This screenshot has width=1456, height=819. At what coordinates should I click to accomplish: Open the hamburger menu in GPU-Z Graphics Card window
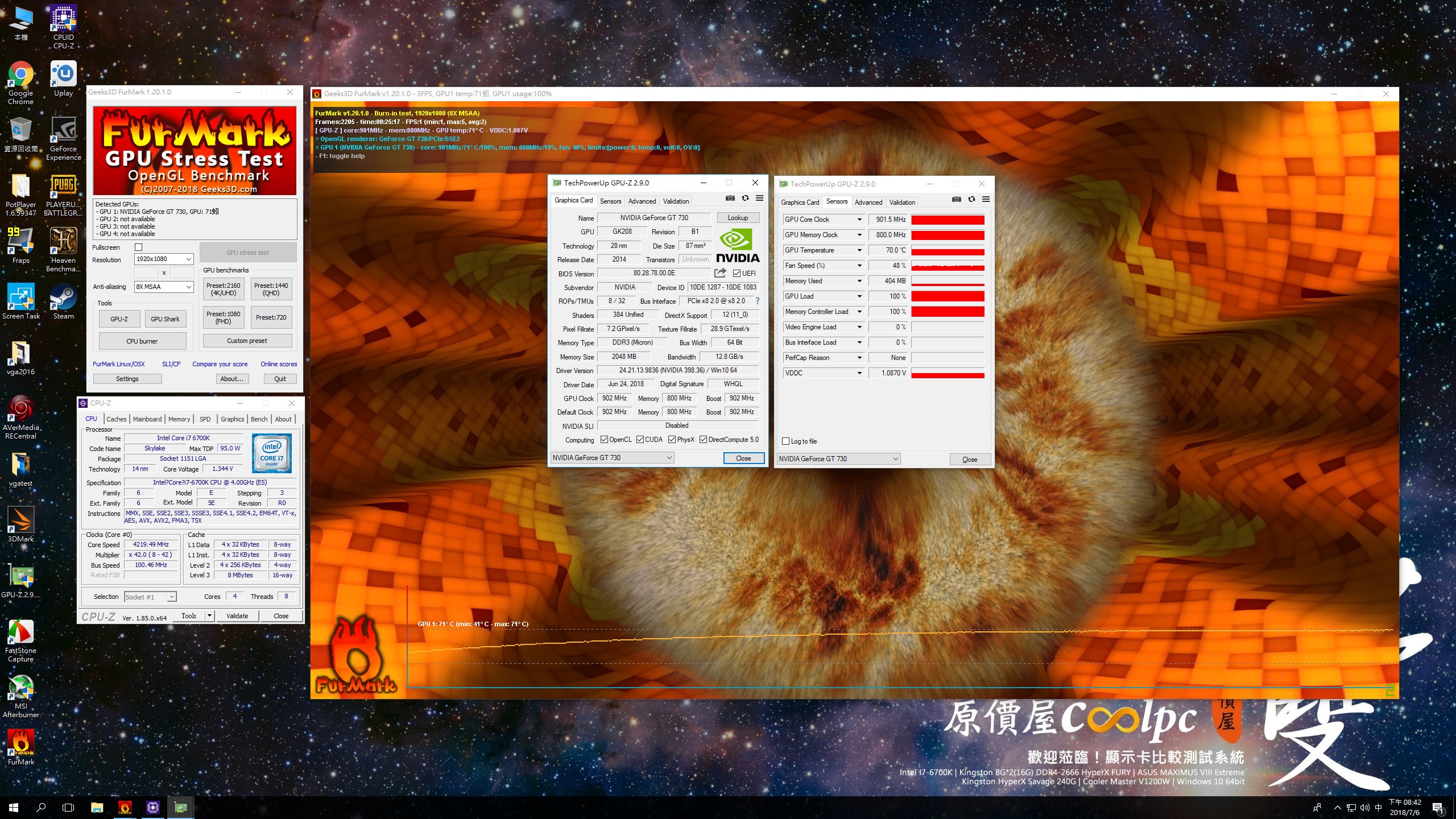(759, 198)
